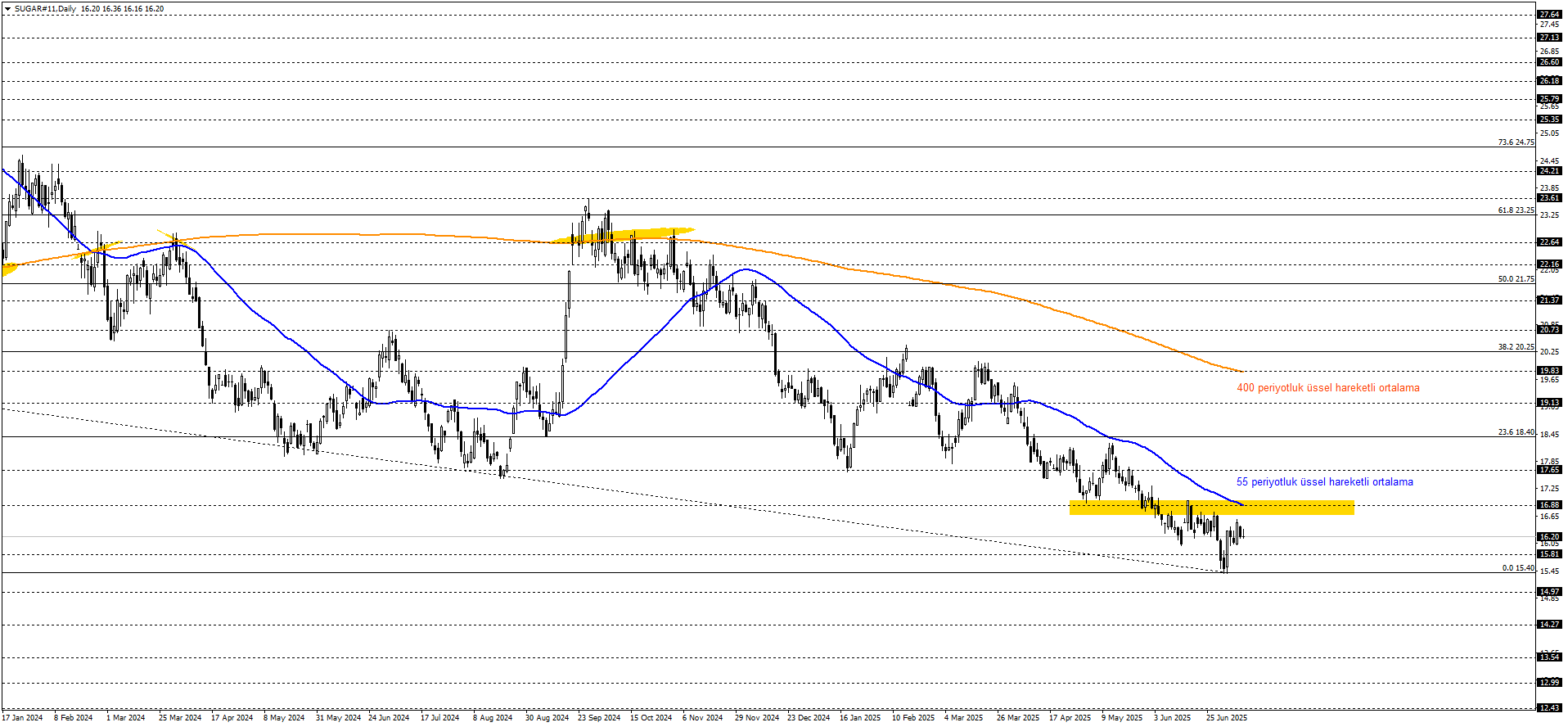Image resolution: width=1568 pixels, height=727 pixels.
Task: Click the 23 Dec 2024 date label
Action: pos(809,718)
